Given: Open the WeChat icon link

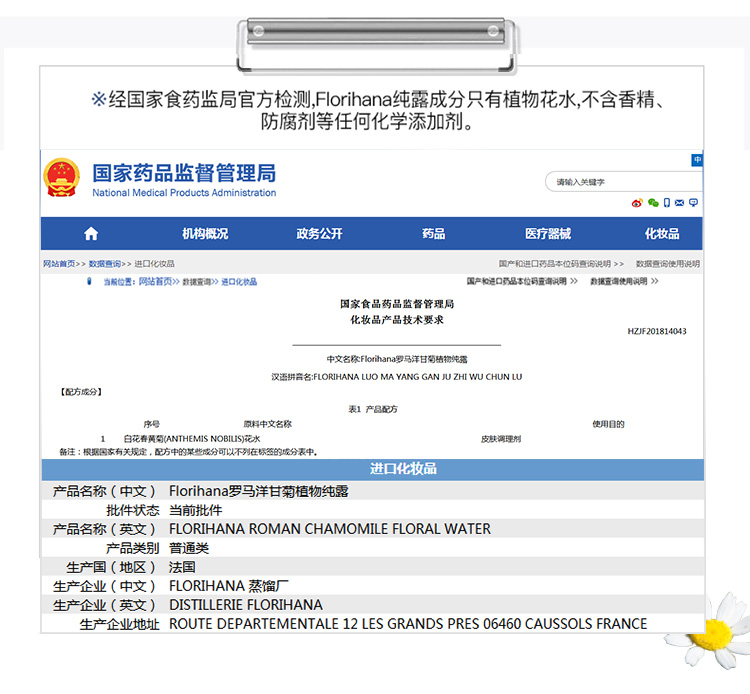Looking at the screenshot, I should pos(653,203).
